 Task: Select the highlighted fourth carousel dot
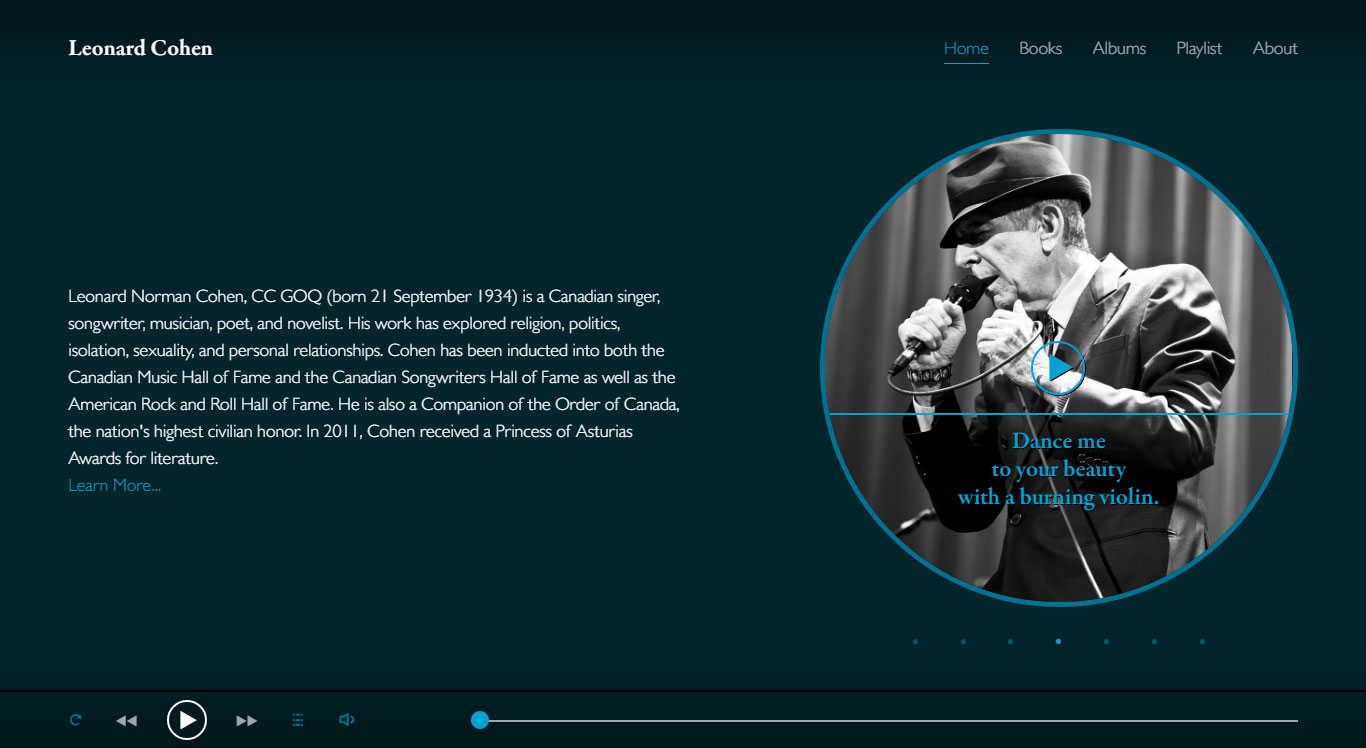coord(1058,642)
